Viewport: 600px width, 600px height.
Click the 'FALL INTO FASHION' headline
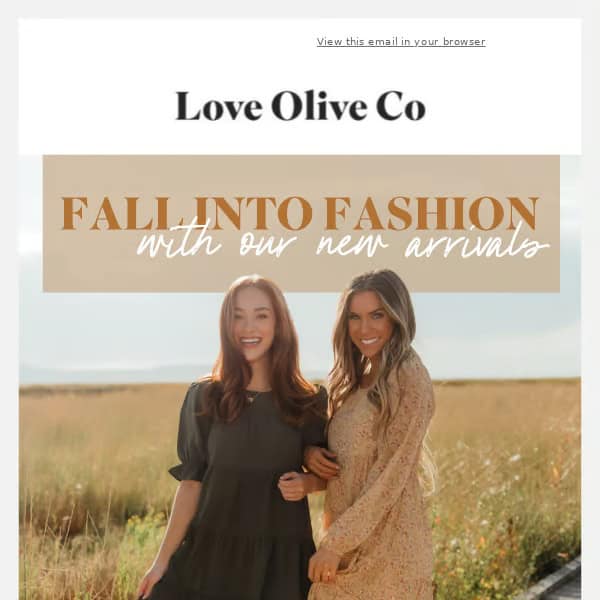300,213
